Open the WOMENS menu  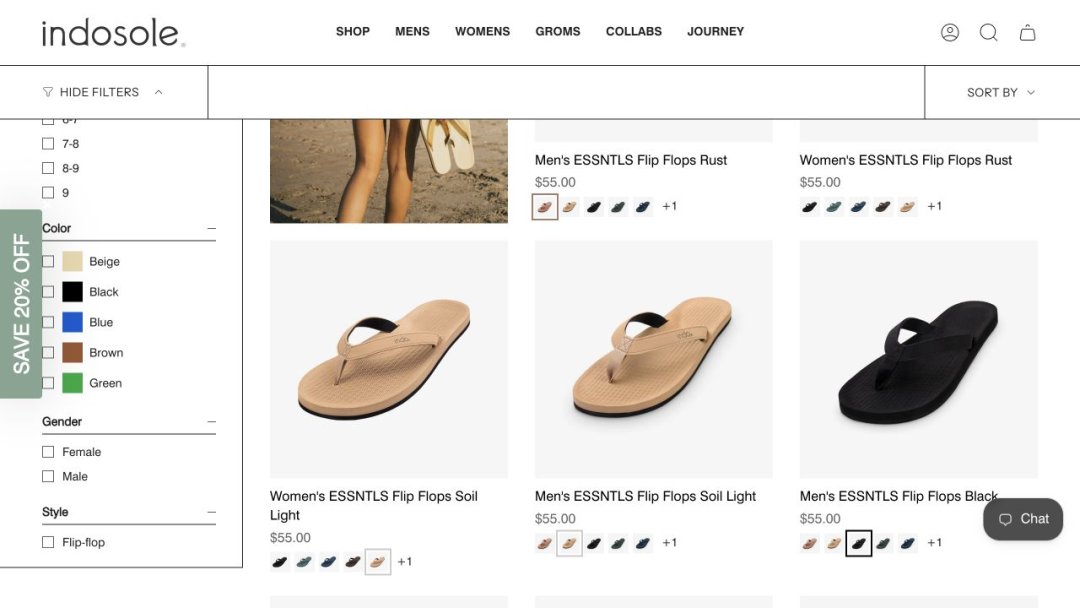point(482,32)
